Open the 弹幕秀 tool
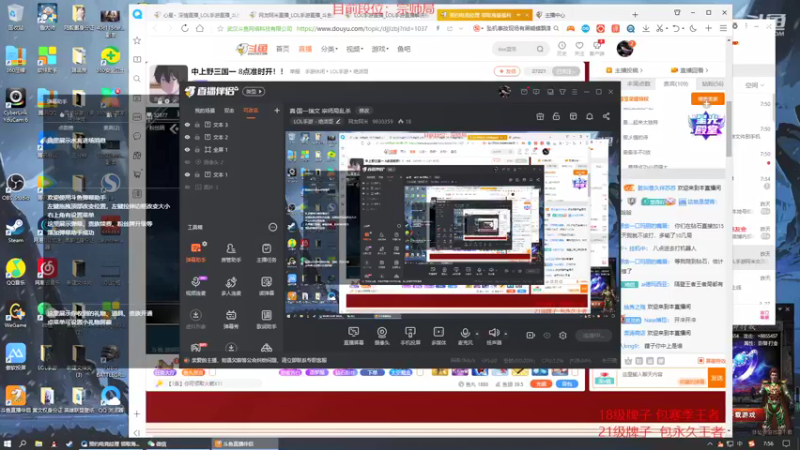 tap(231, 319)
